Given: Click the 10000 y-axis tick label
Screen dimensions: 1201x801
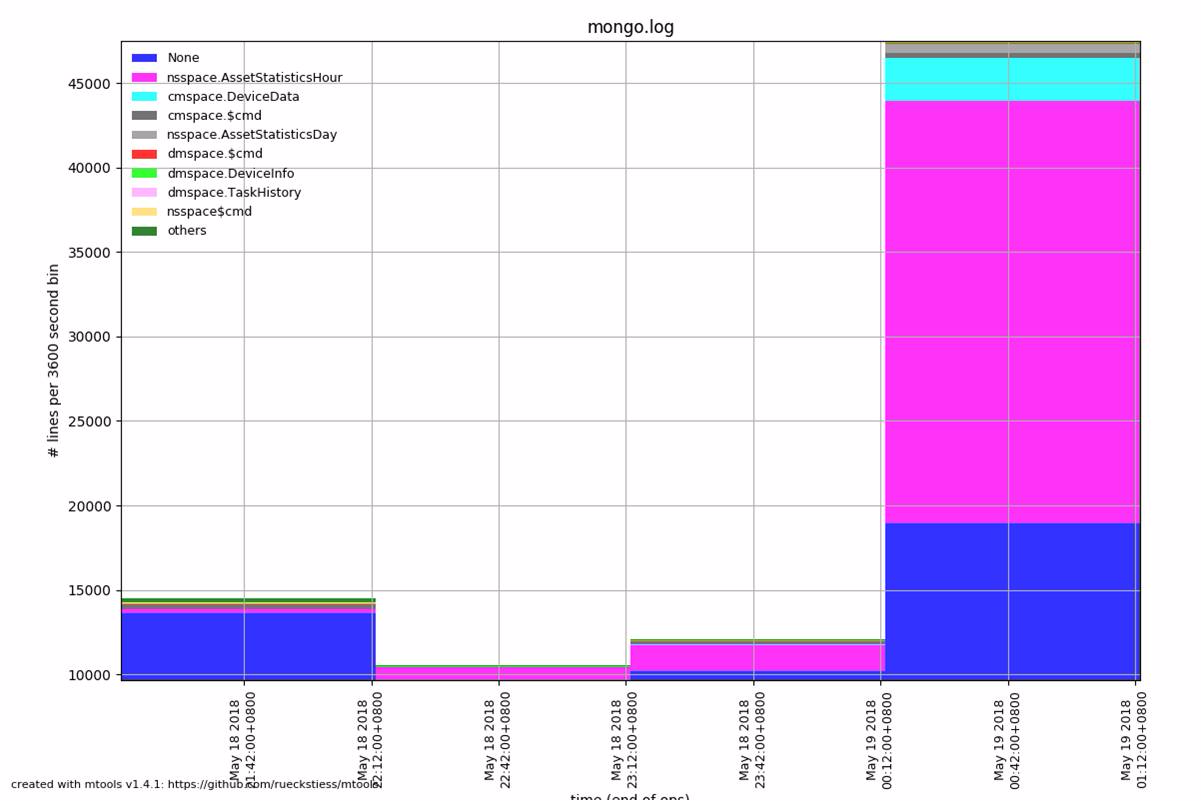Looking at the screenshot, I should (89, 675).
